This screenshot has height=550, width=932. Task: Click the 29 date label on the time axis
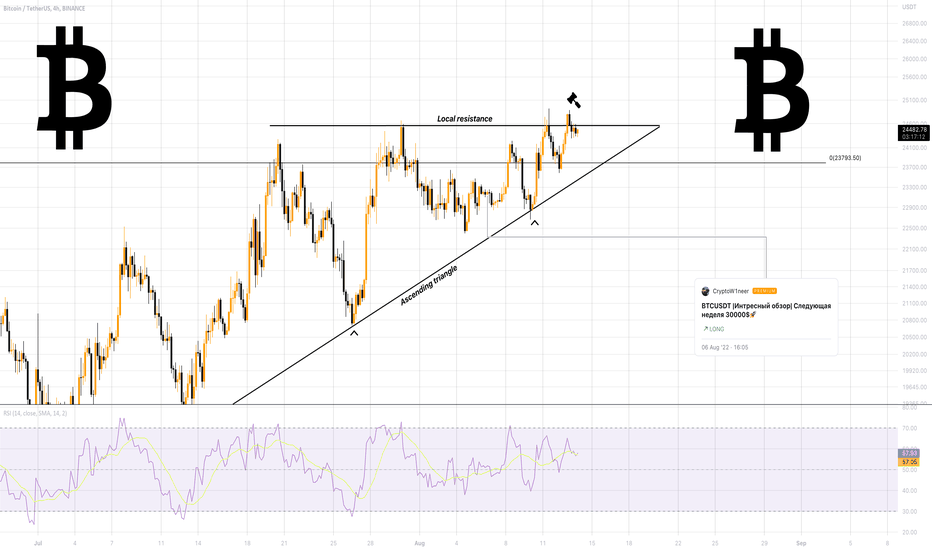point(764,543)
